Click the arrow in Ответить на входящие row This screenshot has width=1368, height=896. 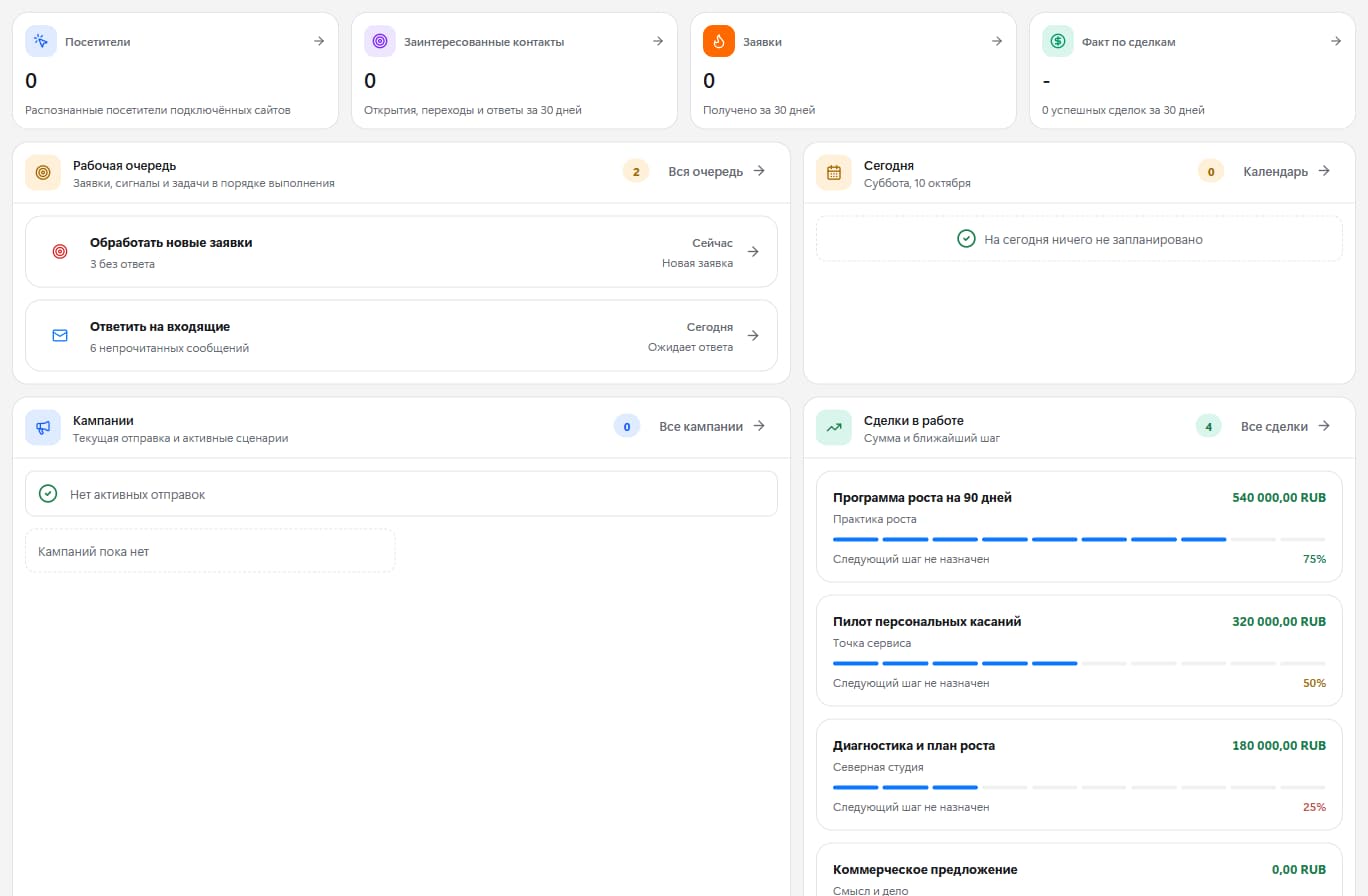pyautogui.click(x=753, y=335)
